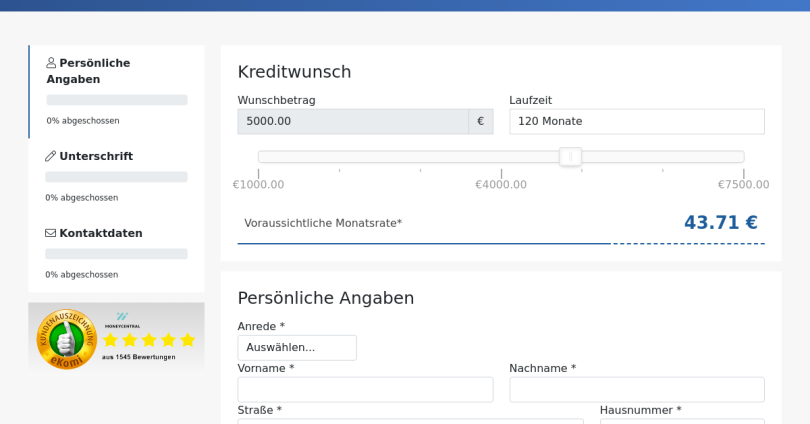Open the Laufzeit 120 Monate dropdown
810x424 pixels.
pos(636,121)
